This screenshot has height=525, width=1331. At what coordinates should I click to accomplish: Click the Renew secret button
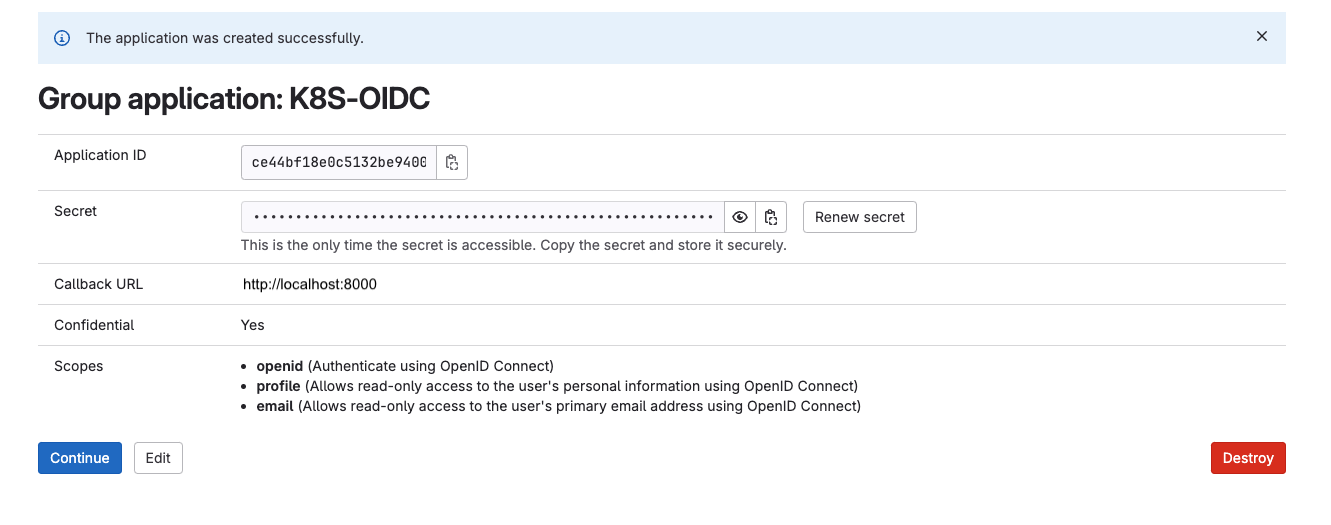point(859,217)
